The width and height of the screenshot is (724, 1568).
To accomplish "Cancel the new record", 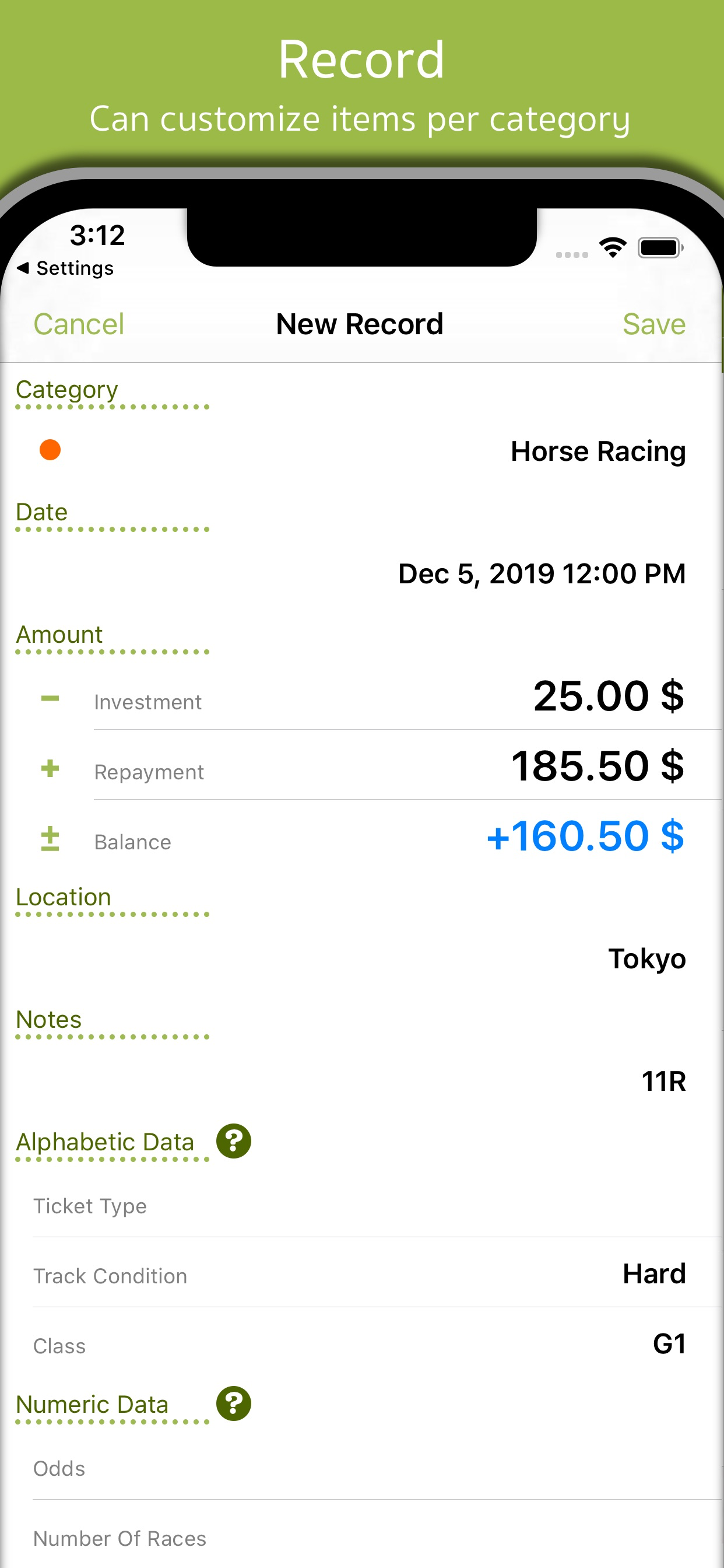I will pos(79,324).
